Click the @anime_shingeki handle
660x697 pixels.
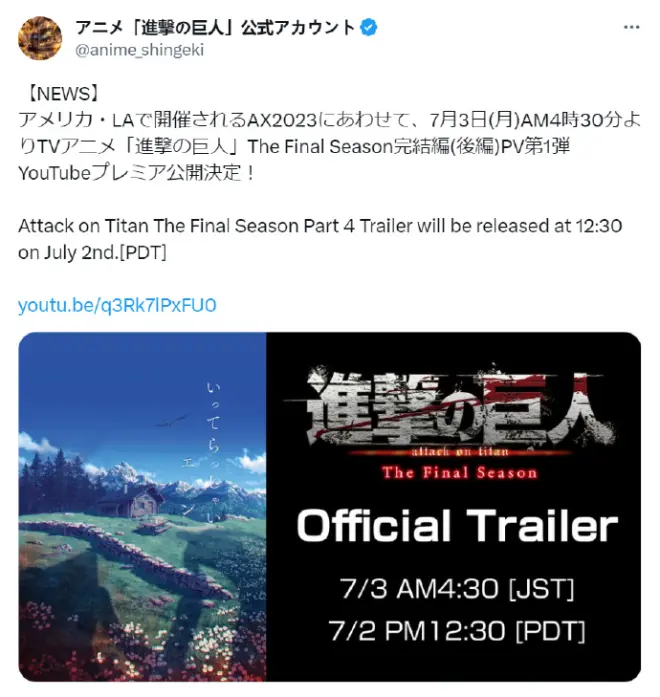pos(139,50)
